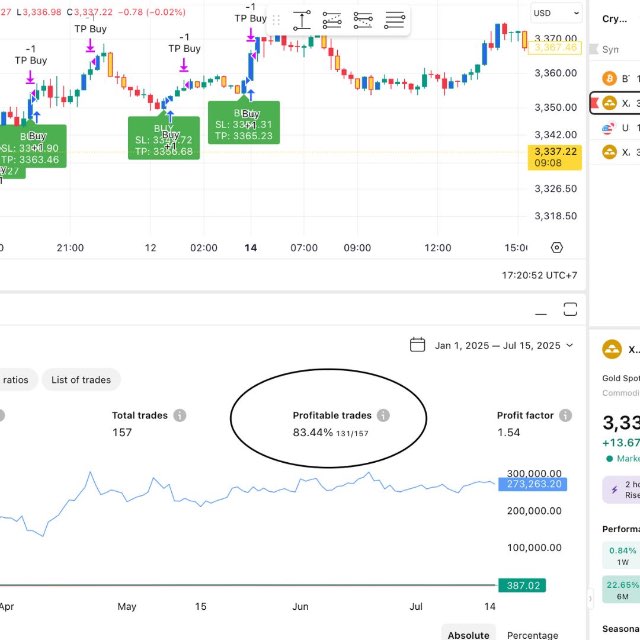Click the magenta 'TP Buy' arrow marker above the 14 label
This screenshot has width=640, height=640.
(251, 36)
